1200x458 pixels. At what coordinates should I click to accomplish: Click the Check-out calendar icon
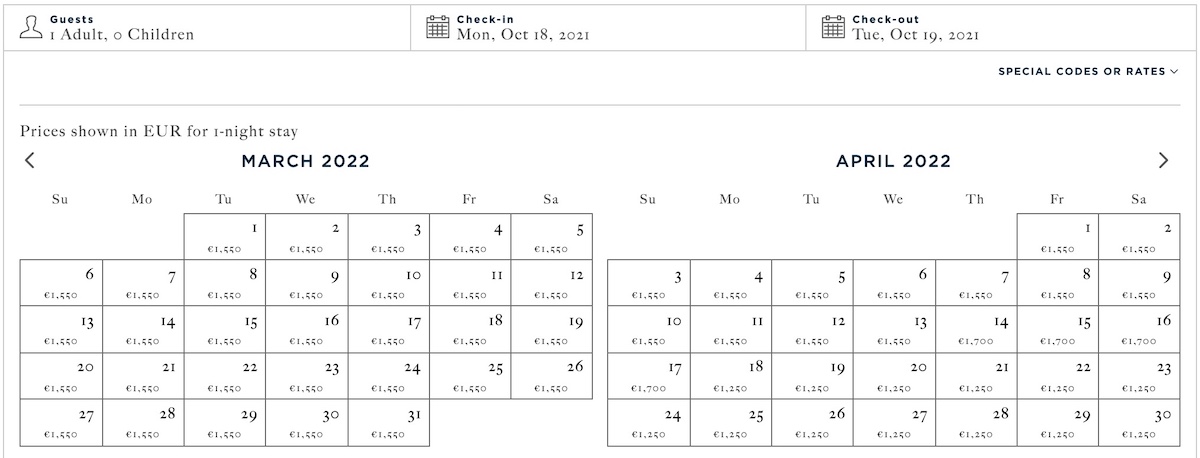pos(834,26)
